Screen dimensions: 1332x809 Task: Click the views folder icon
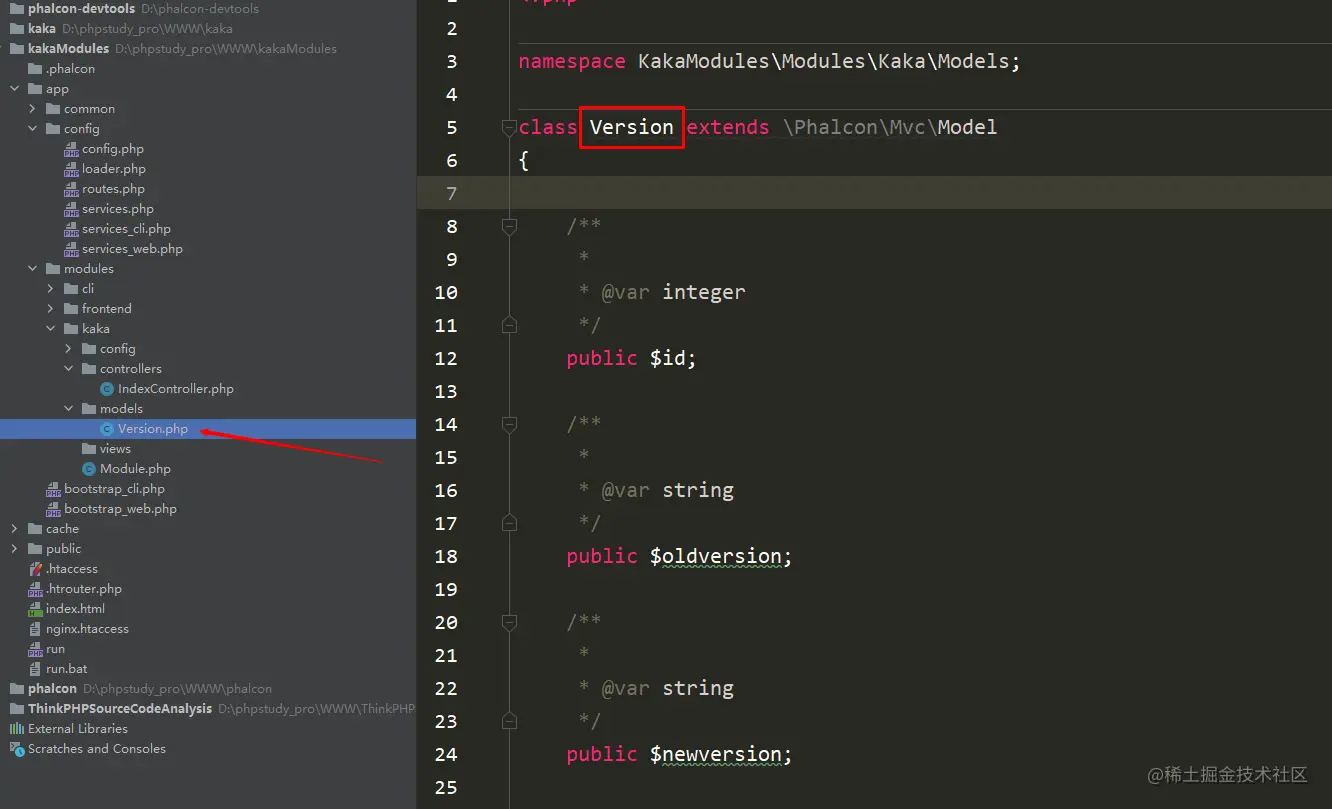click(x=90, y=449)
